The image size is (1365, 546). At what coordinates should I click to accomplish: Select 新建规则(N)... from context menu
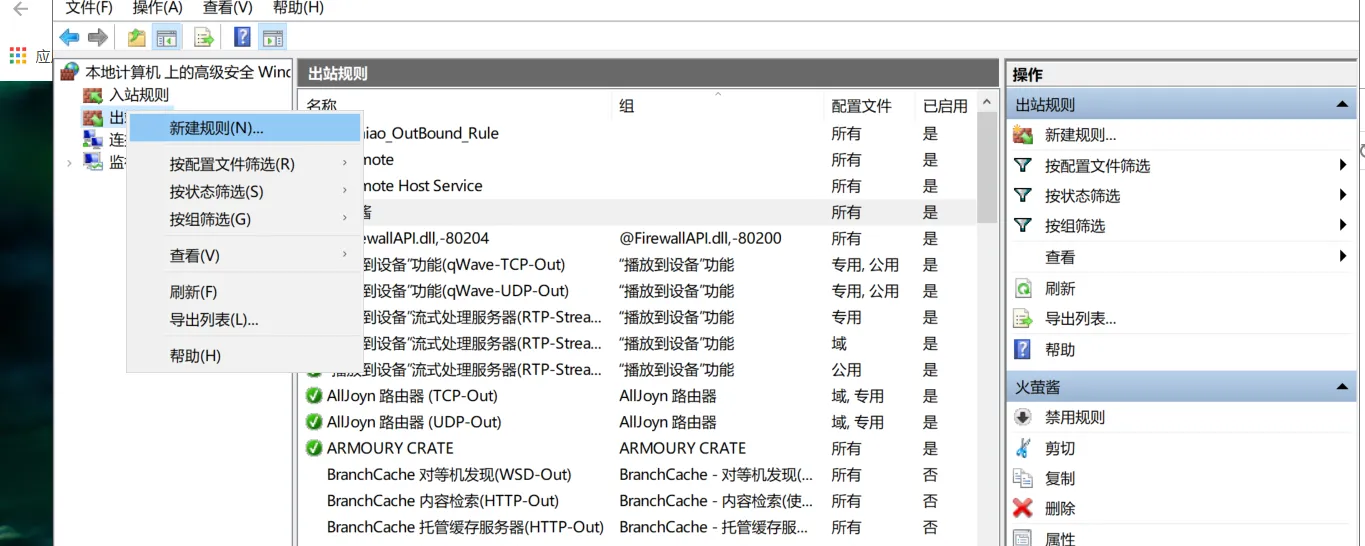216,128
